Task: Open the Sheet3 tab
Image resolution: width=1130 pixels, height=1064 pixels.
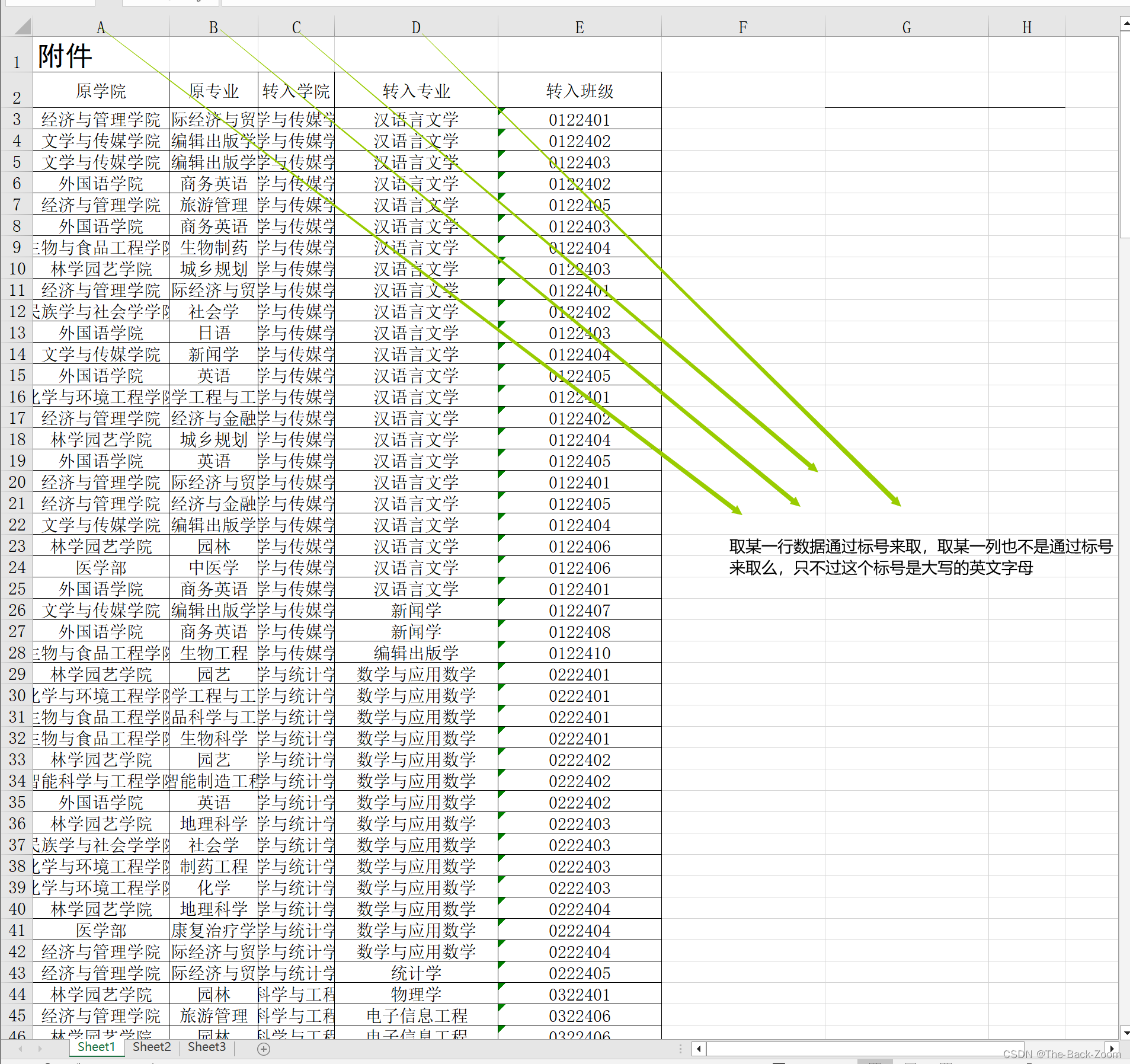Action: click(207, 1047)
